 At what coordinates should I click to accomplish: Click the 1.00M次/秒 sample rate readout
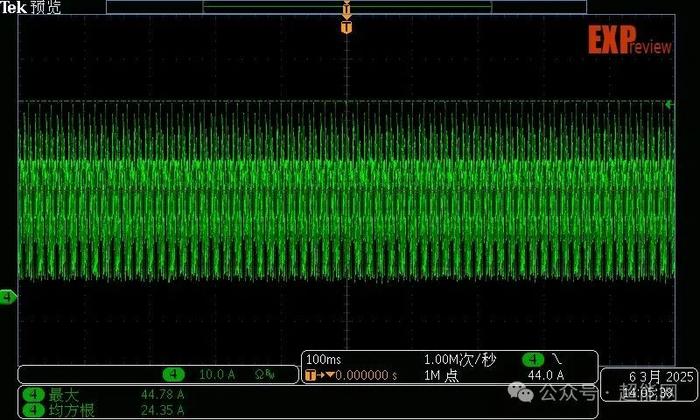point(460,359)
